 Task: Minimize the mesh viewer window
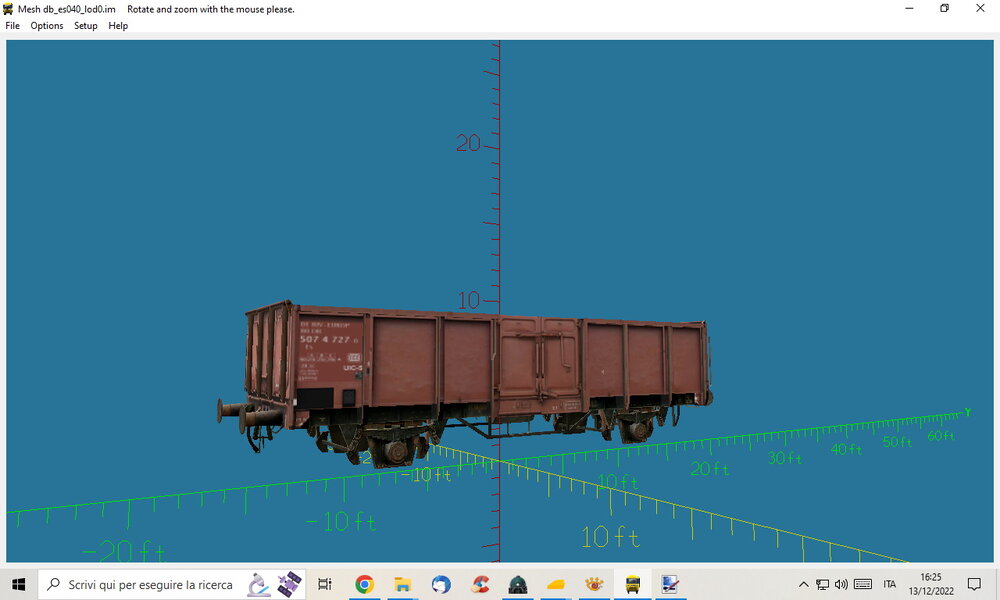909,8
